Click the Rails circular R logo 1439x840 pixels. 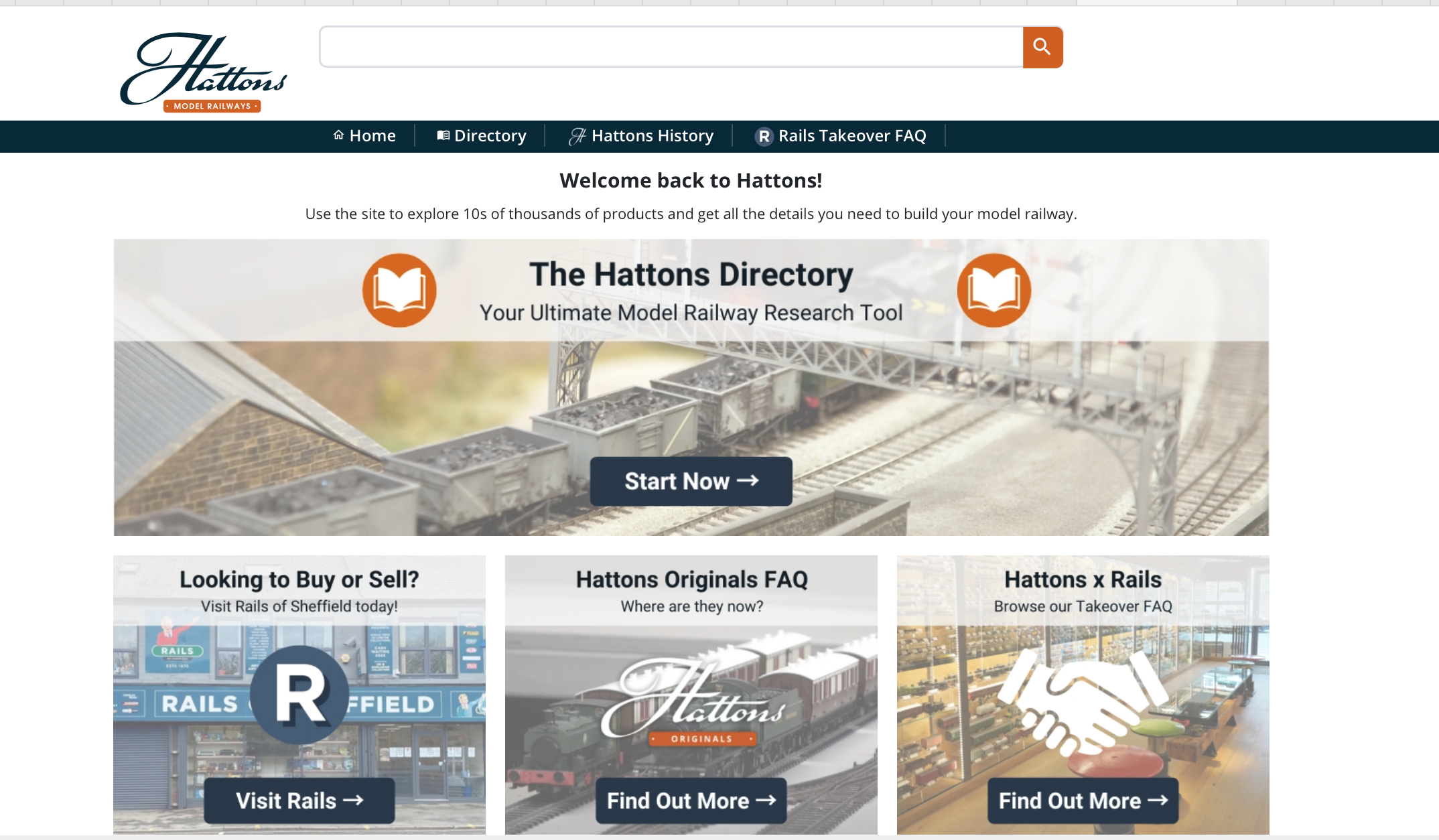tap(299, 695)
